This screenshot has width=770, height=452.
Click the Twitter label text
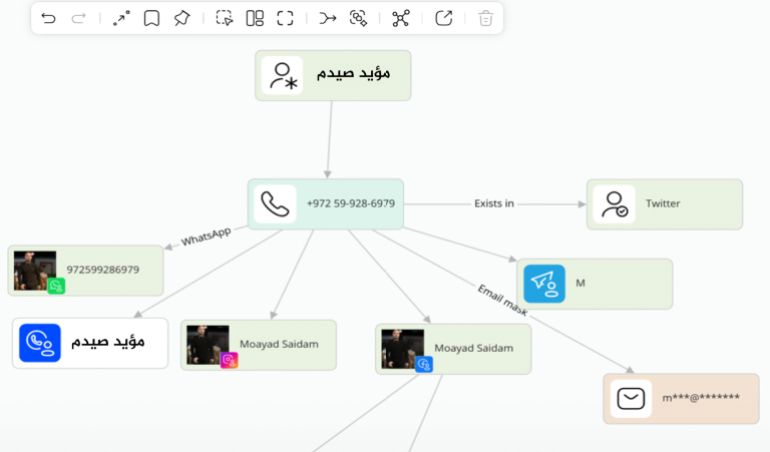click(x=663, y=203)
